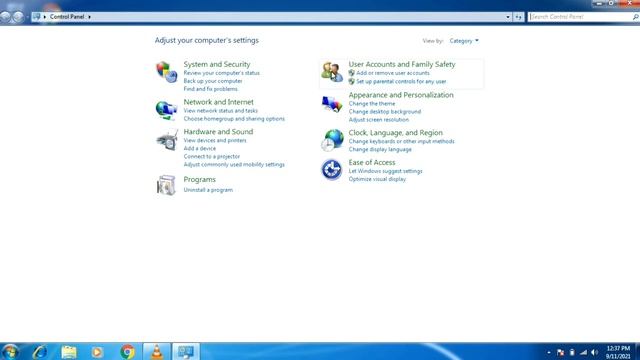This screenshot has width=640, height=360.
Task: Open the User Accounts people icon
Action: (332, 72)
